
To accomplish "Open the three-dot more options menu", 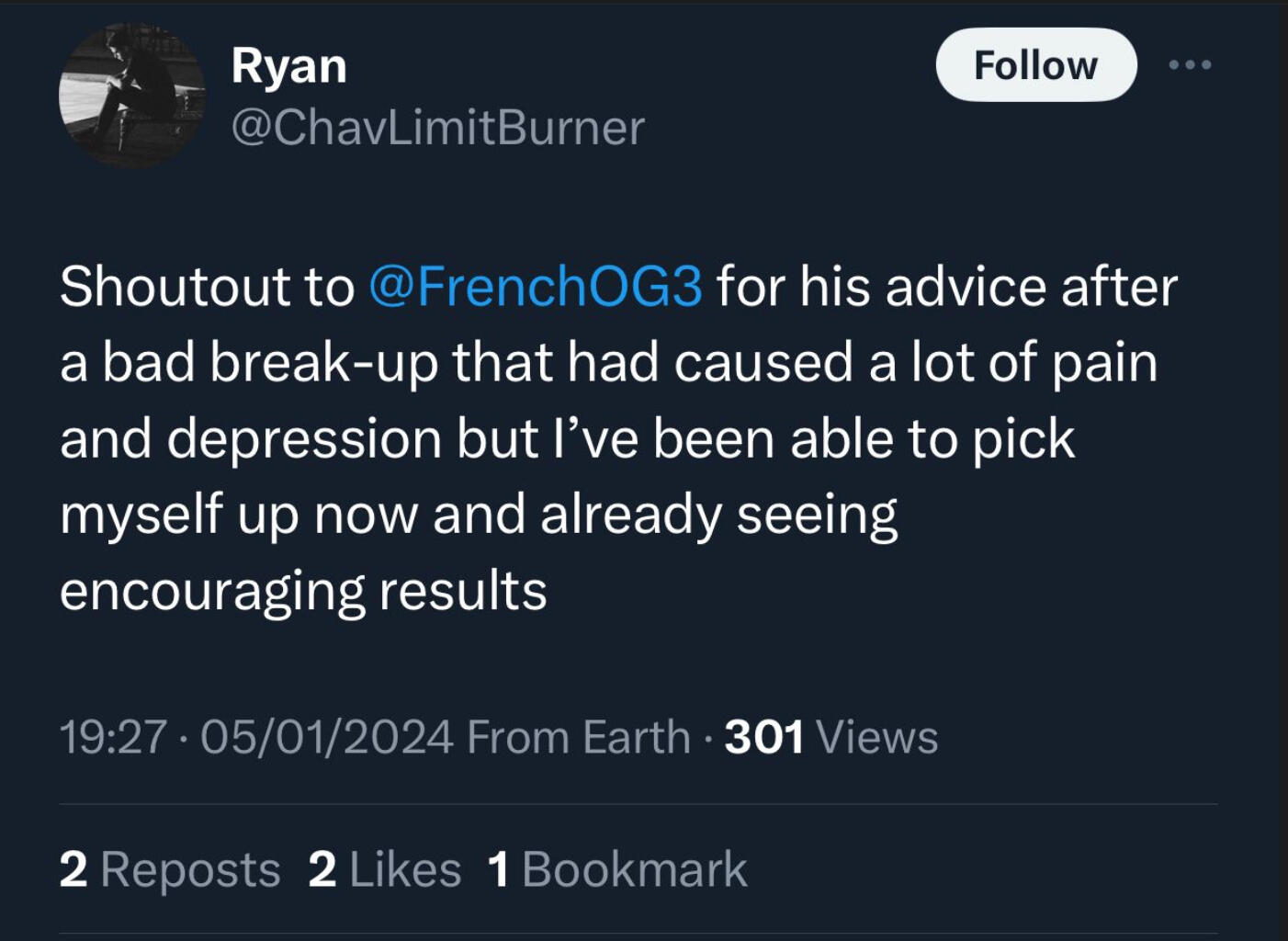I will coord(1190,65).
